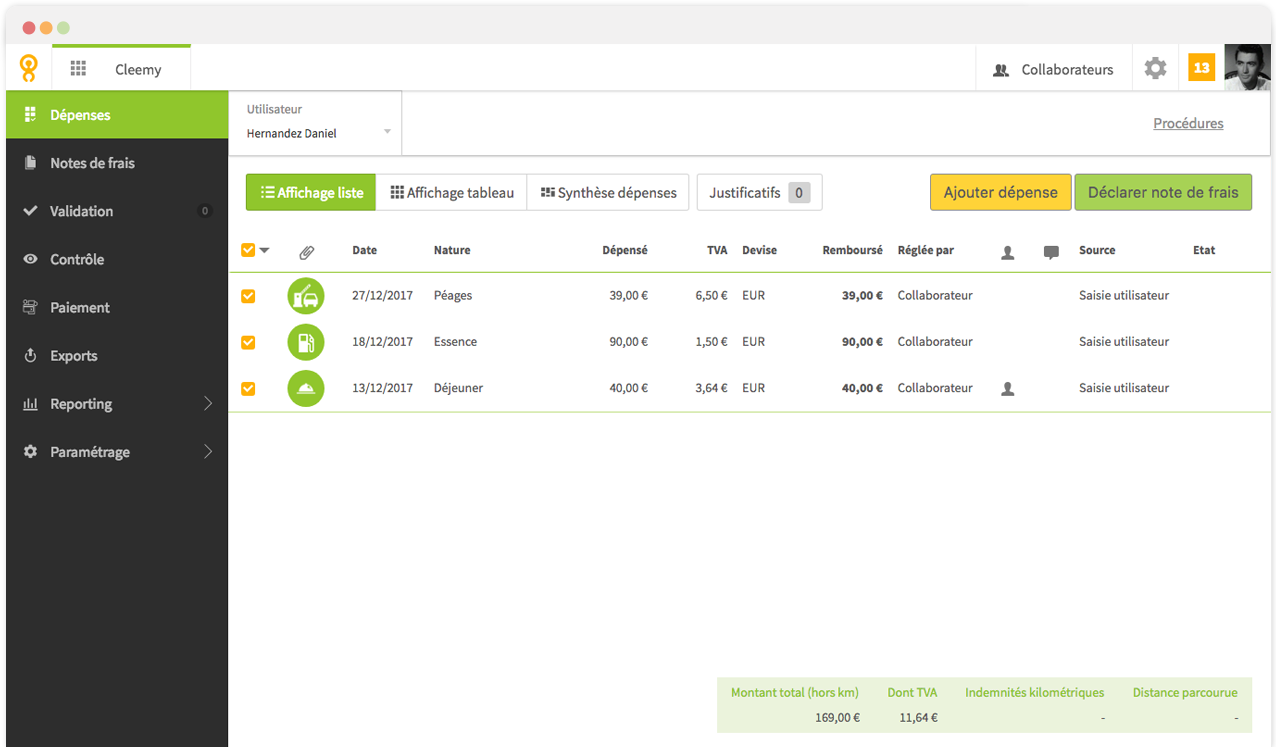
Task: Open the Utilisateur Hernandez Daniel dropdown
Action: coord(315,123)
